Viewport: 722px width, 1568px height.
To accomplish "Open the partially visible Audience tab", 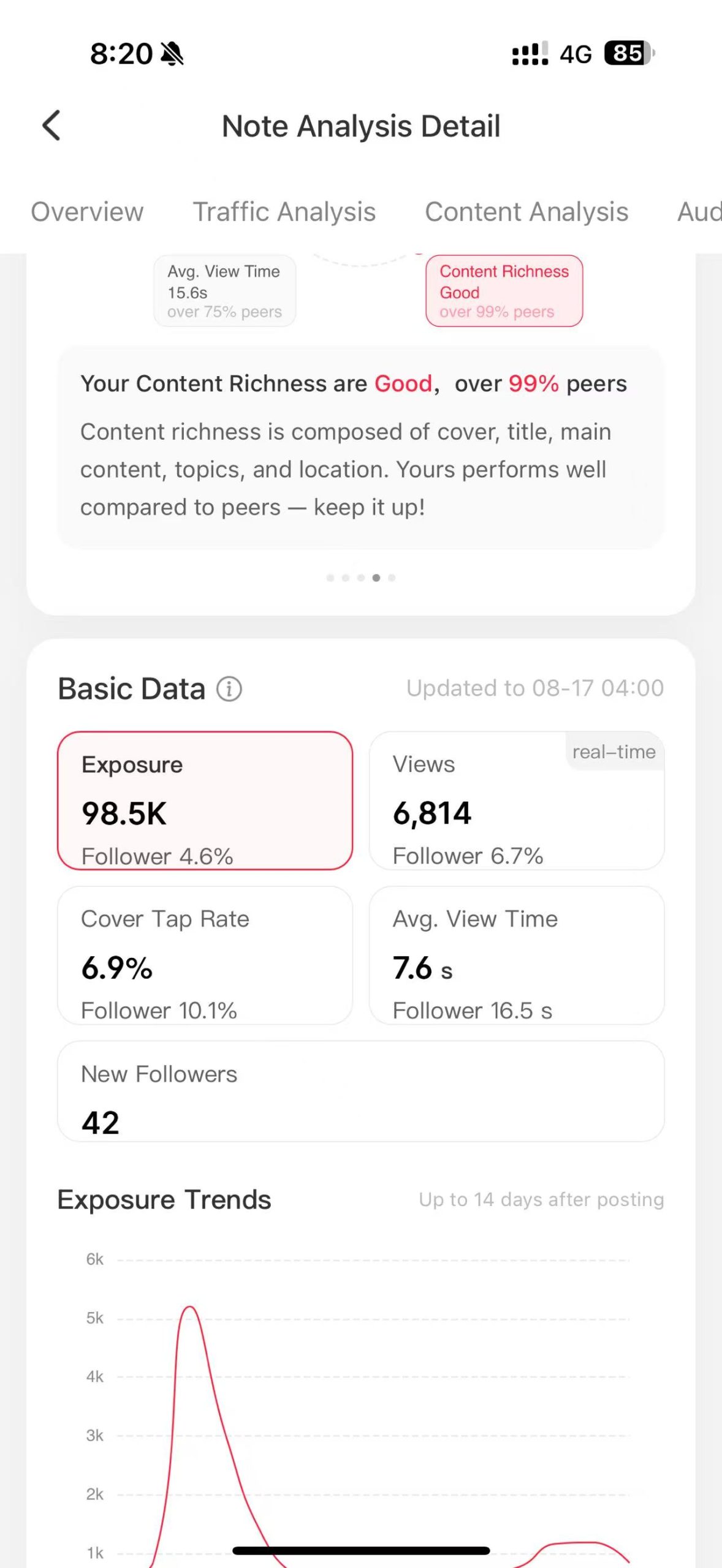I will click(699, 212).
